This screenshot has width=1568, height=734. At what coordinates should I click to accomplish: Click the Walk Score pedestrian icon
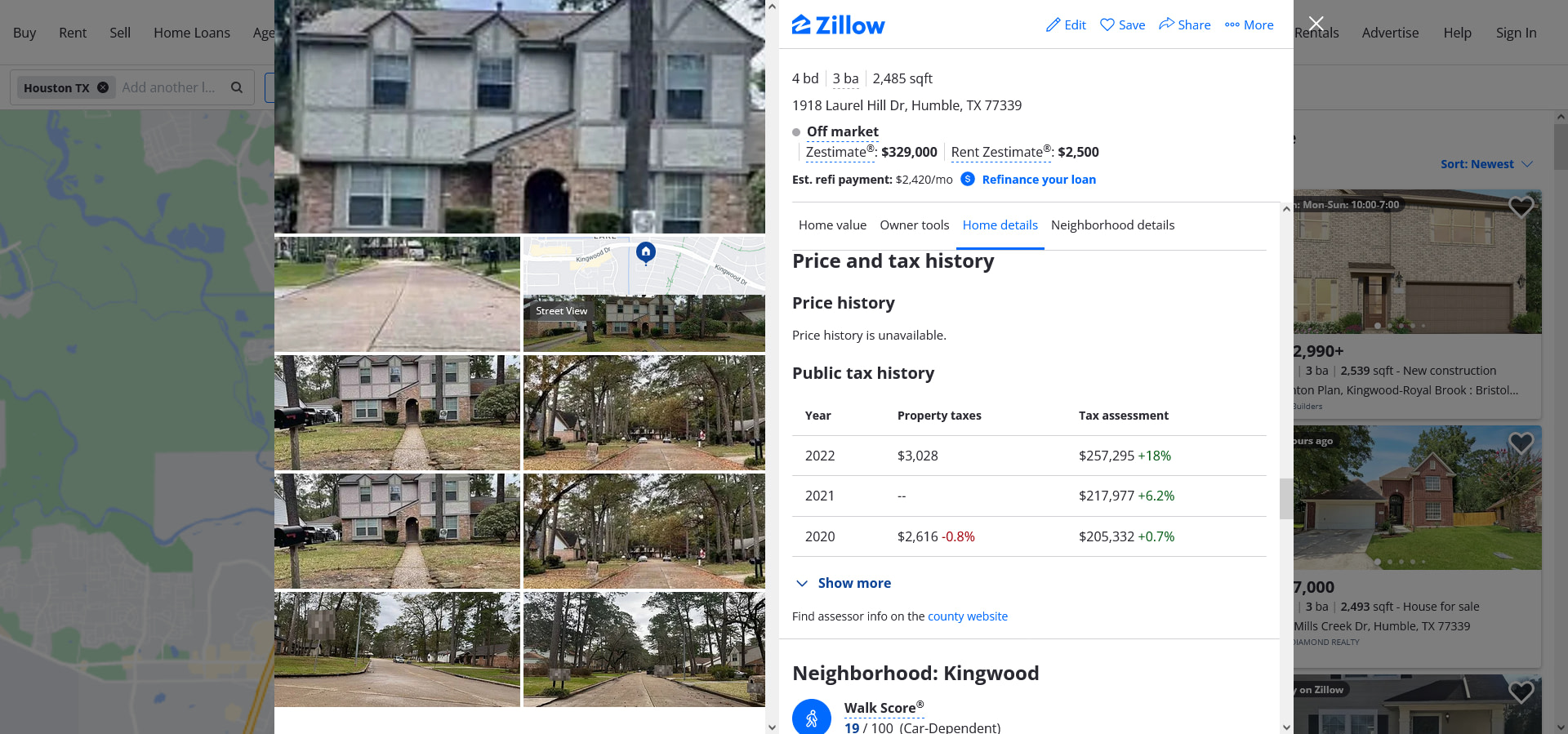point(812,718)
